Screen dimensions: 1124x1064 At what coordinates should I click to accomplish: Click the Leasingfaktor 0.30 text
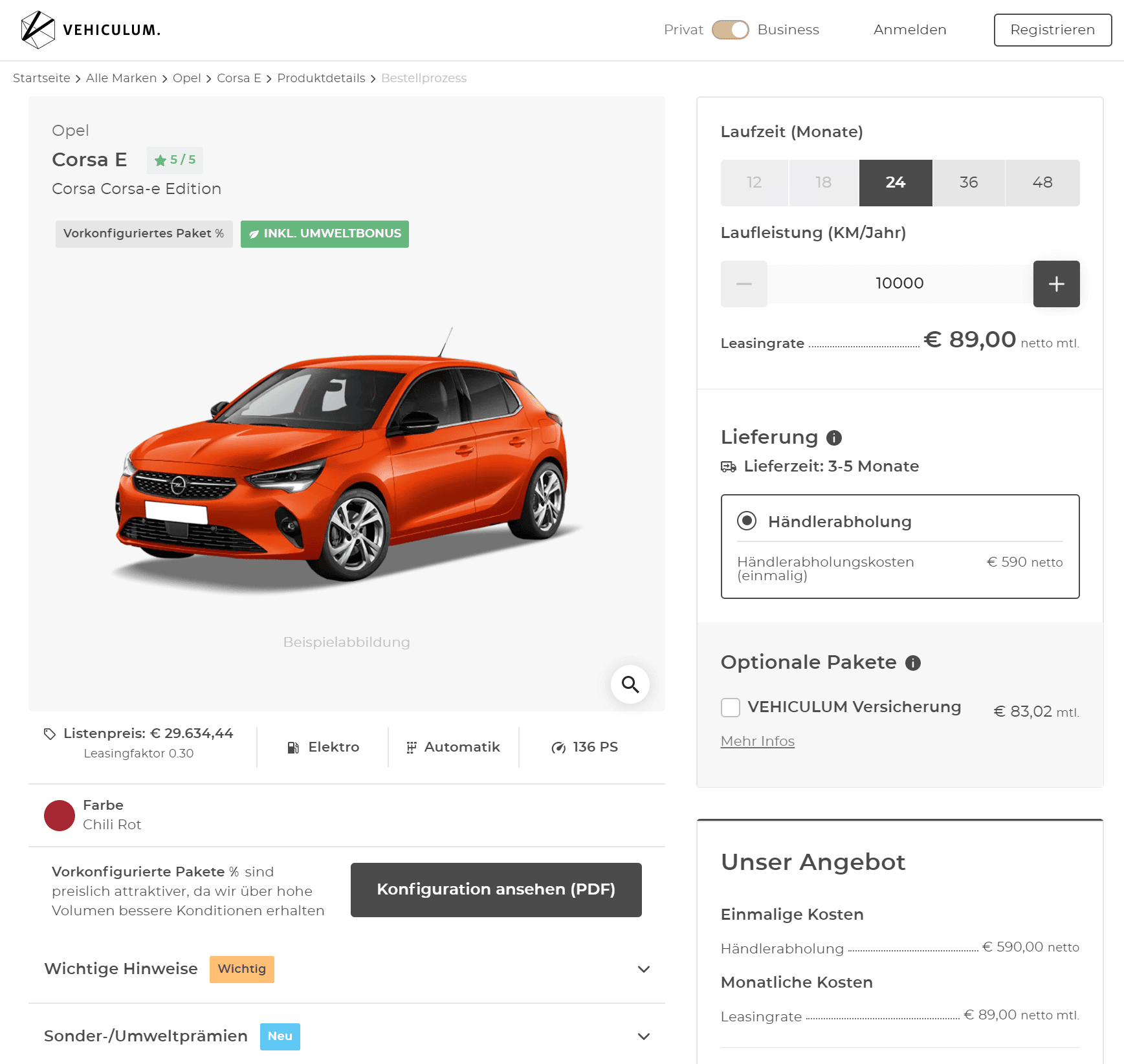tap(138, 754)
